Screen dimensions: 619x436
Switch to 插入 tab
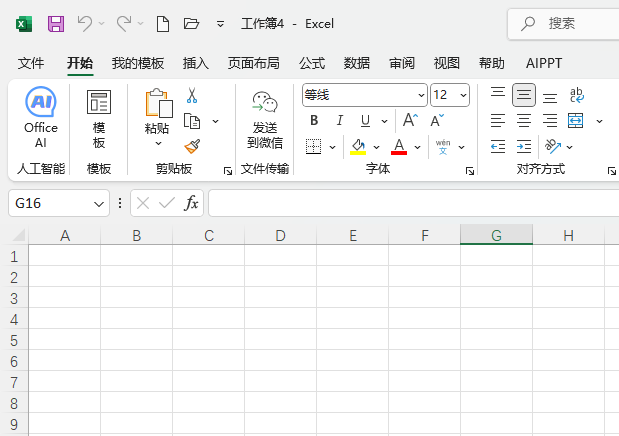[195, 63]
